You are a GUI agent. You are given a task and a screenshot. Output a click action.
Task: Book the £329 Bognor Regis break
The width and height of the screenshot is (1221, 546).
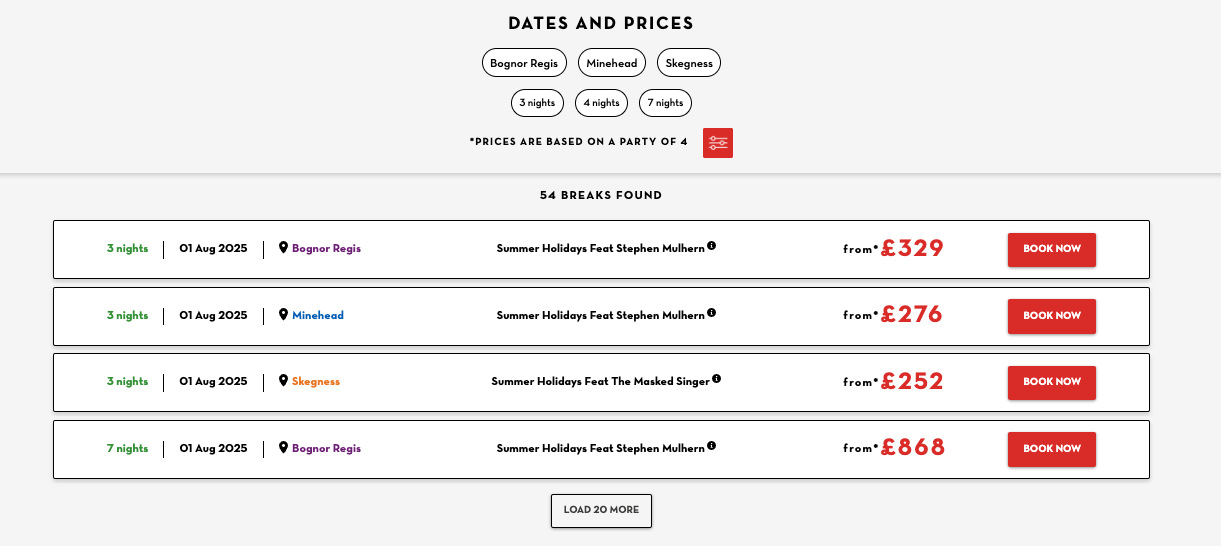click(x=1052, y=249)
